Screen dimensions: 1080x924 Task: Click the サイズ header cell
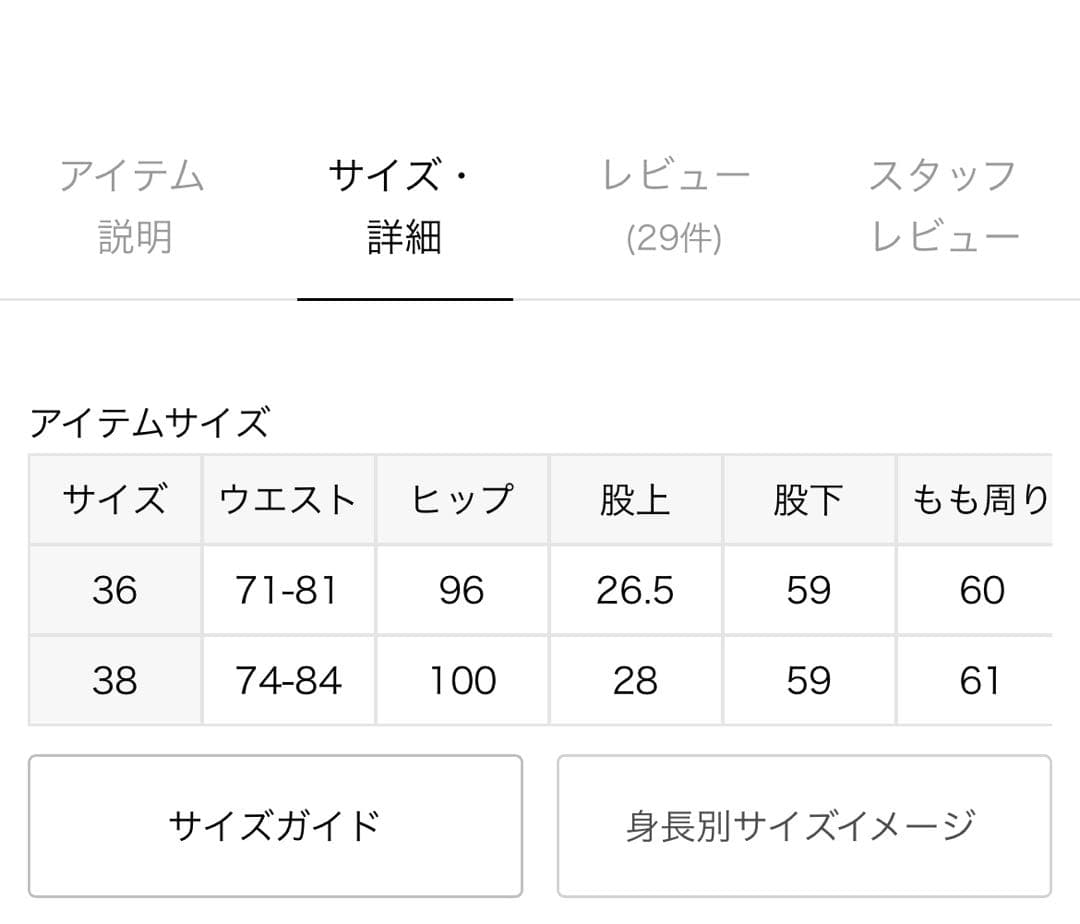click(x=114, y=499)
